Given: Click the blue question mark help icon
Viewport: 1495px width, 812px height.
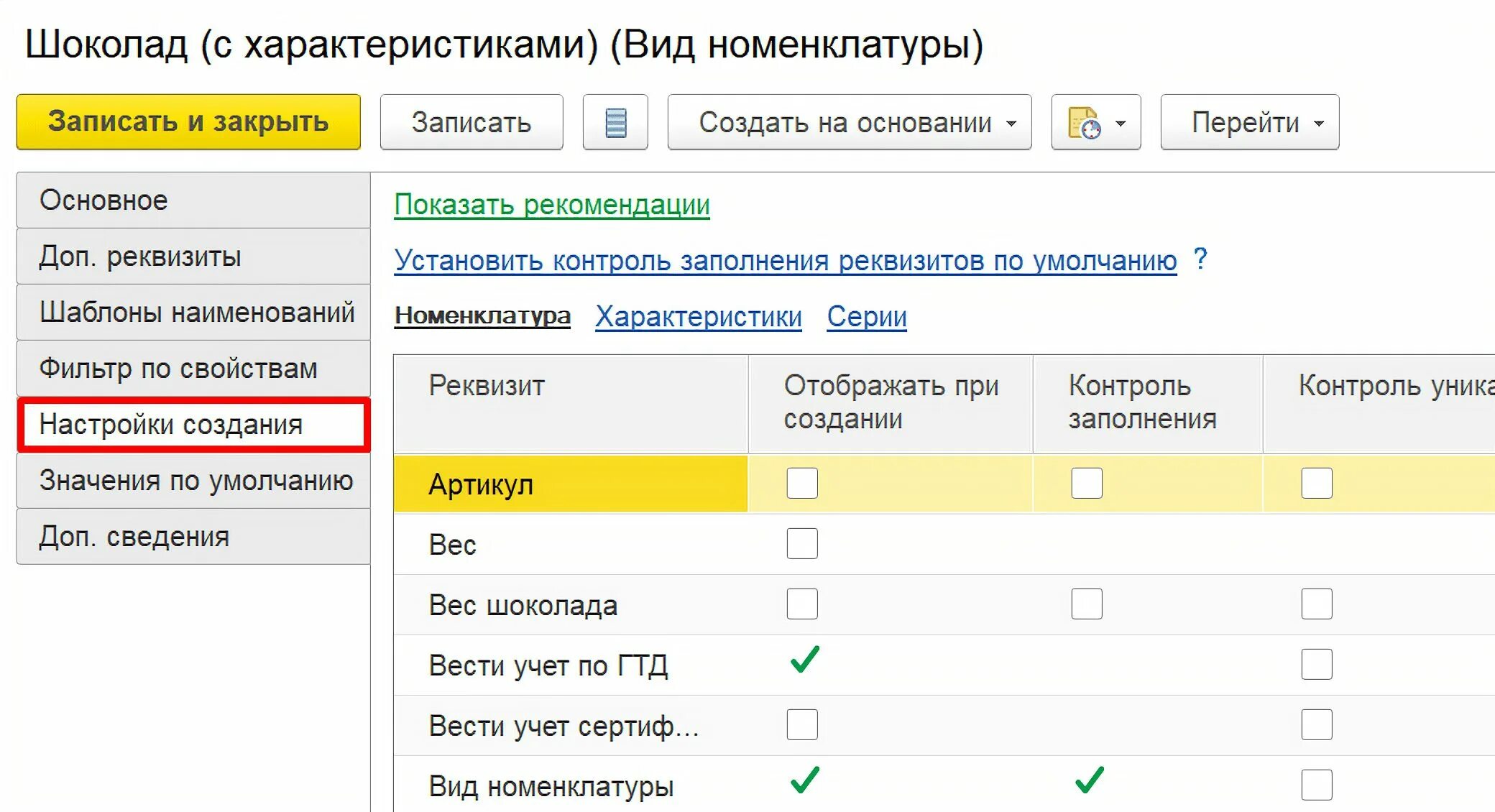Looking at the screenshot, I should 1200,259.
